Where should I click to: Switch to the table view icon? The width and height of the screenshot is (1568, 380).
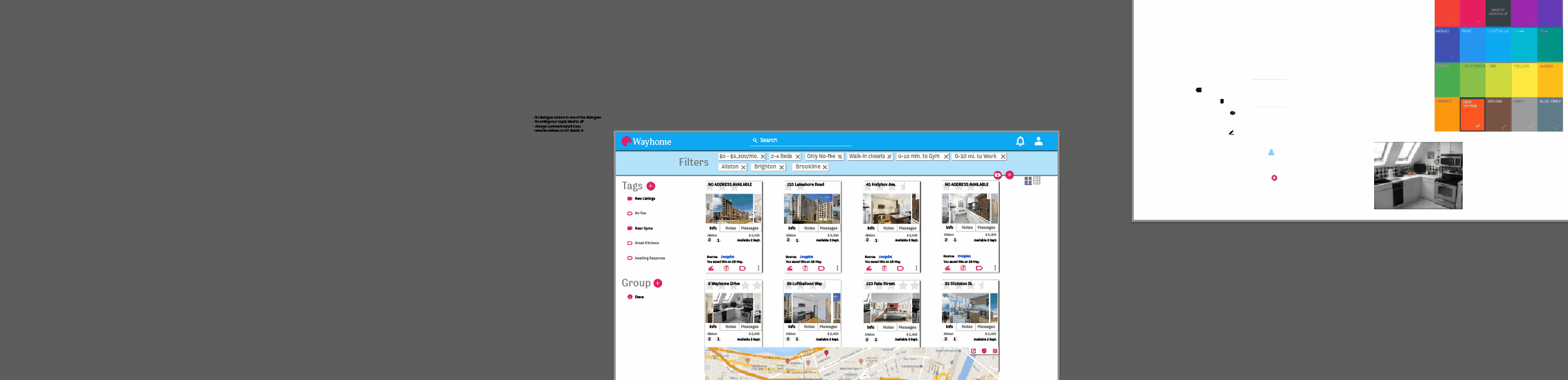[x=1037, y=181]
